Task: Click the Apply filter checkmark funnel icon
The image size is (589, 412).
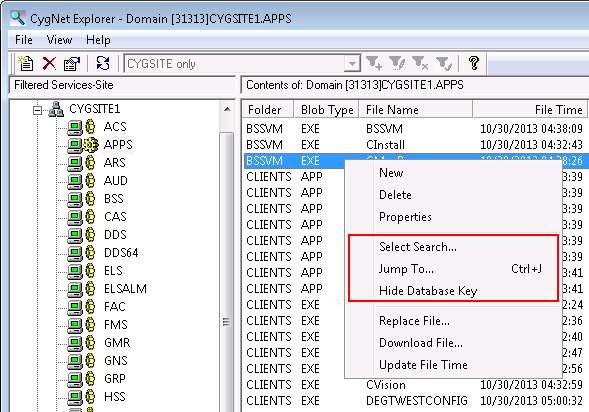Action: tap(444, 63)
